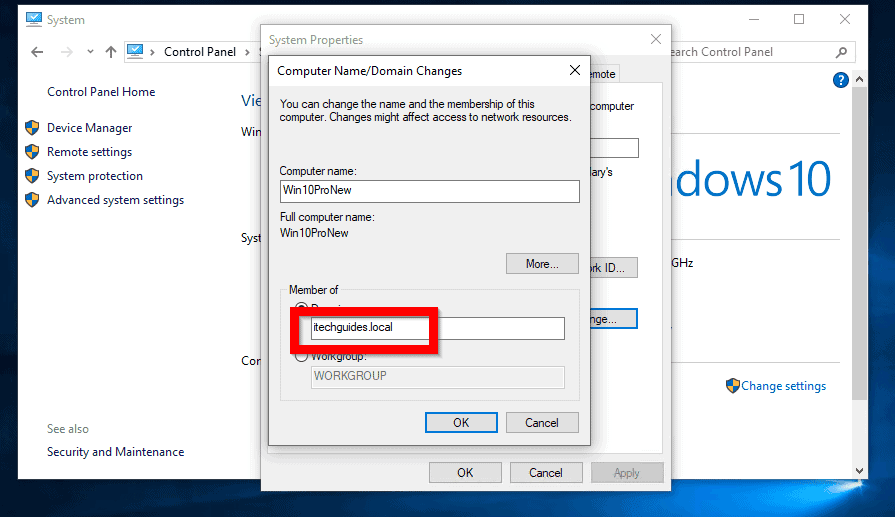895x517 pixels.
Task: Click the Change... button in System Properties
Action: pos(614,319)
